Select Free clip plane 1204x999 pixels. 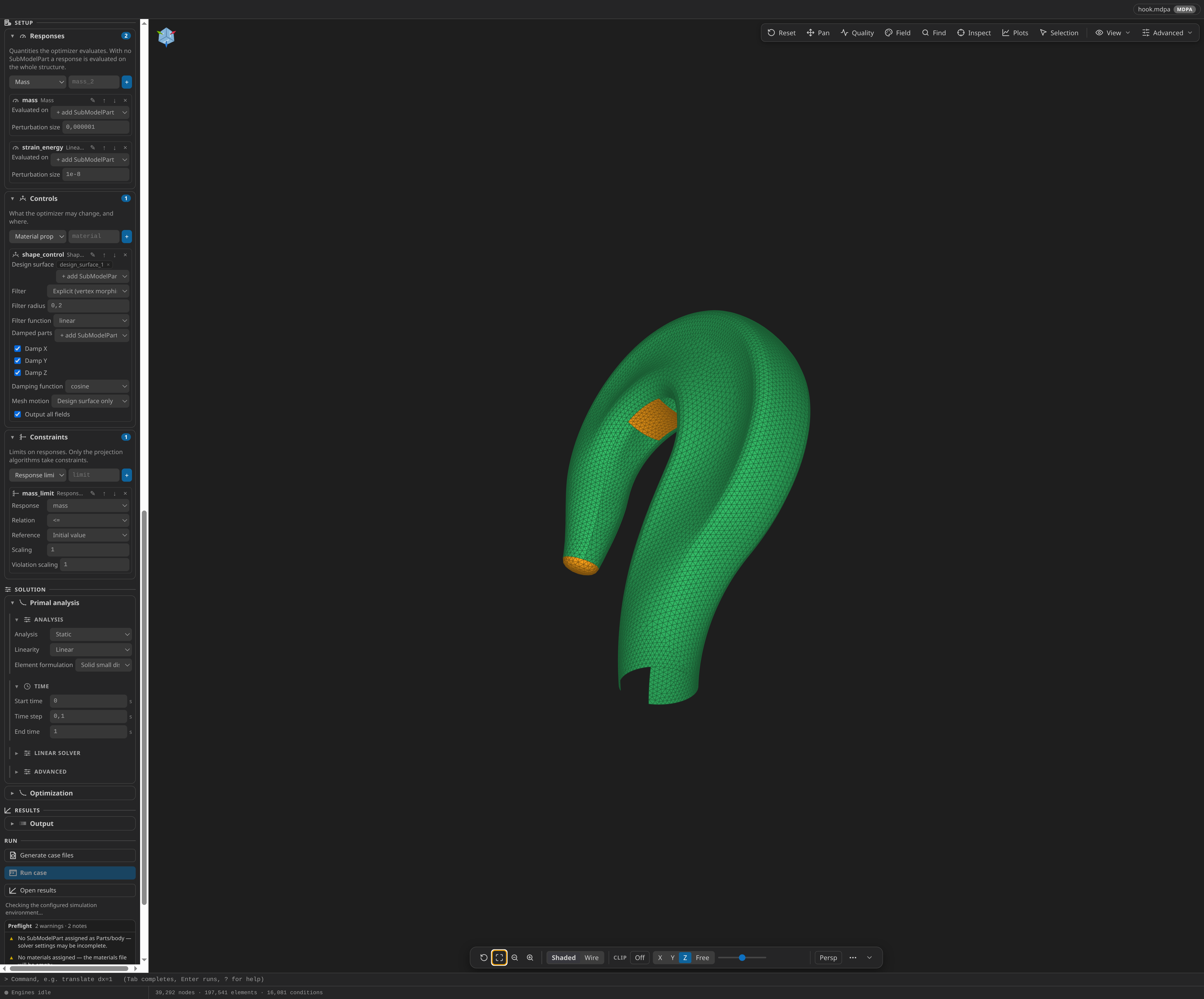tap(702, 958)
